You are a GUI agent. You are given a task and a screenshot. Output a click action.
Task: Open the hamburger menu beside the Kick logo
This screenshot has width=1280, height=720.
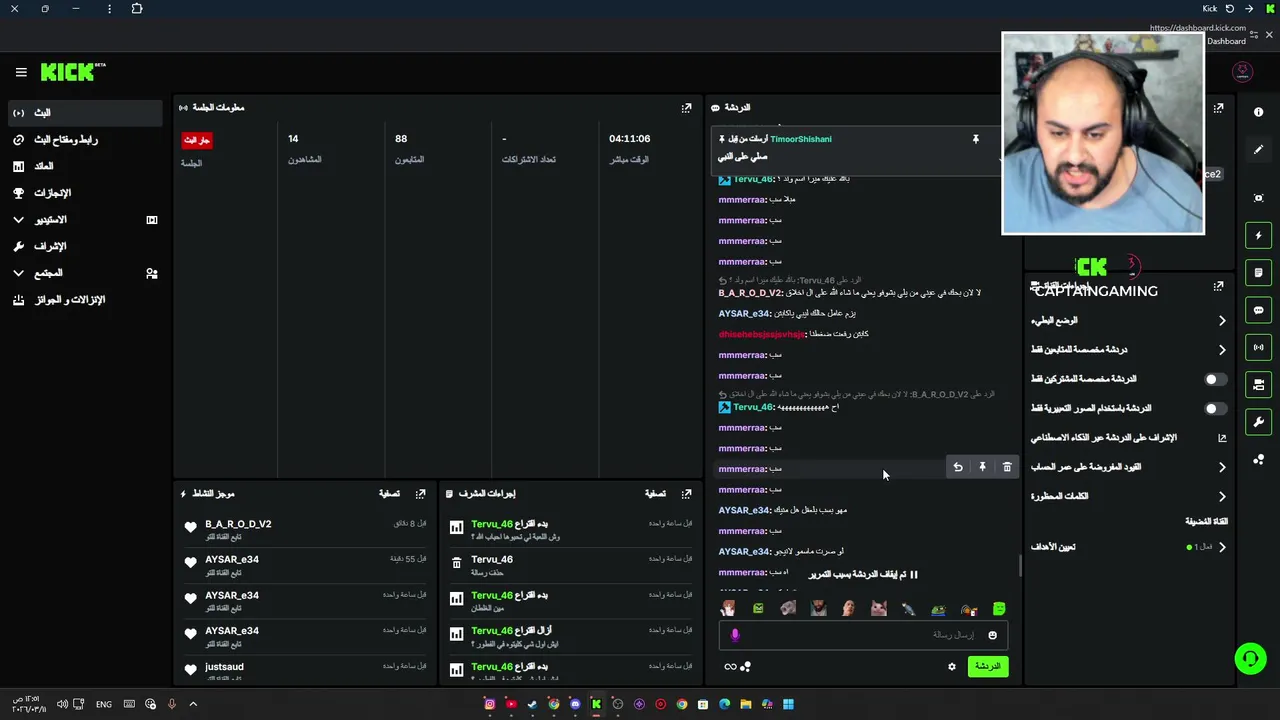coord(21,72)
